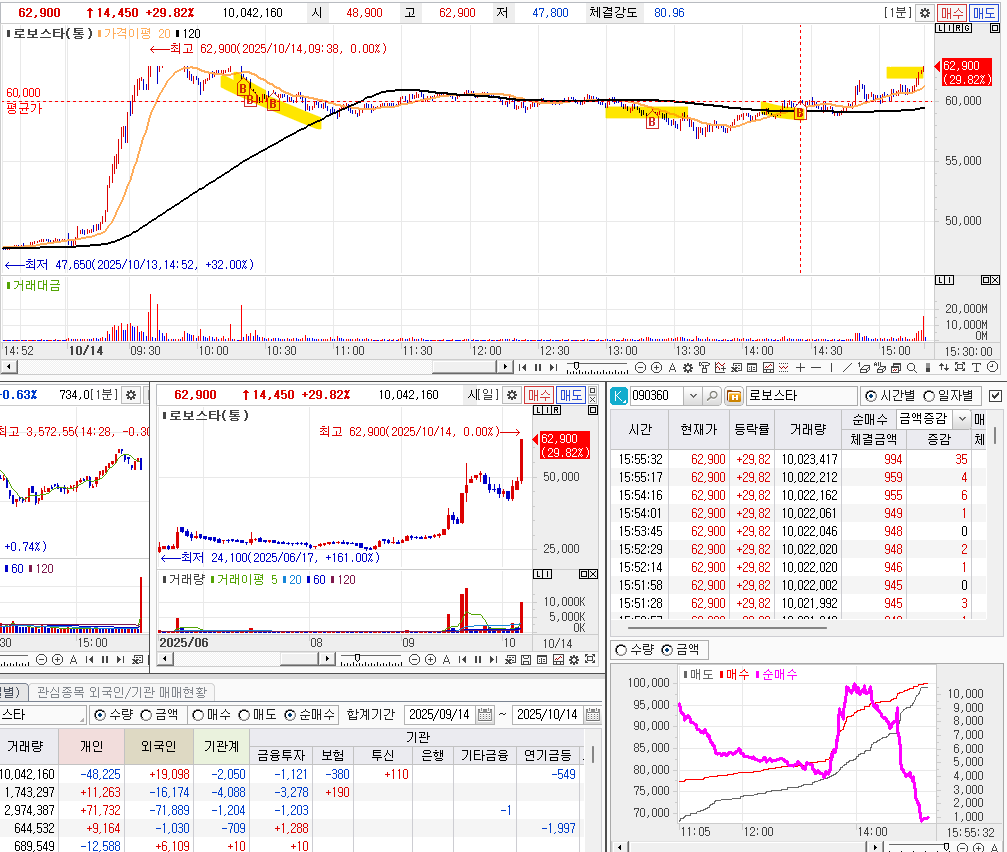Click top chart horizontal scrollbar left arrow
The width and height of the screenshot is (1007, 852).
(9, 367)
